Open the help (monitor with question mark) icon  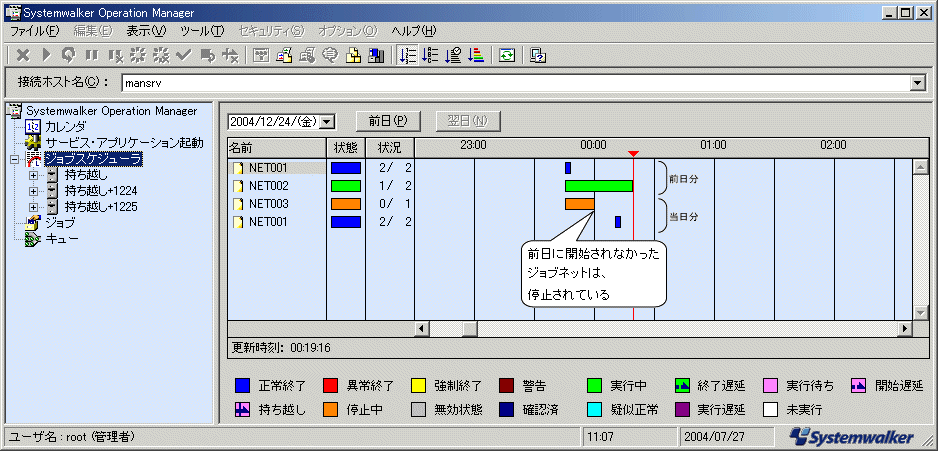click(538, 56)
